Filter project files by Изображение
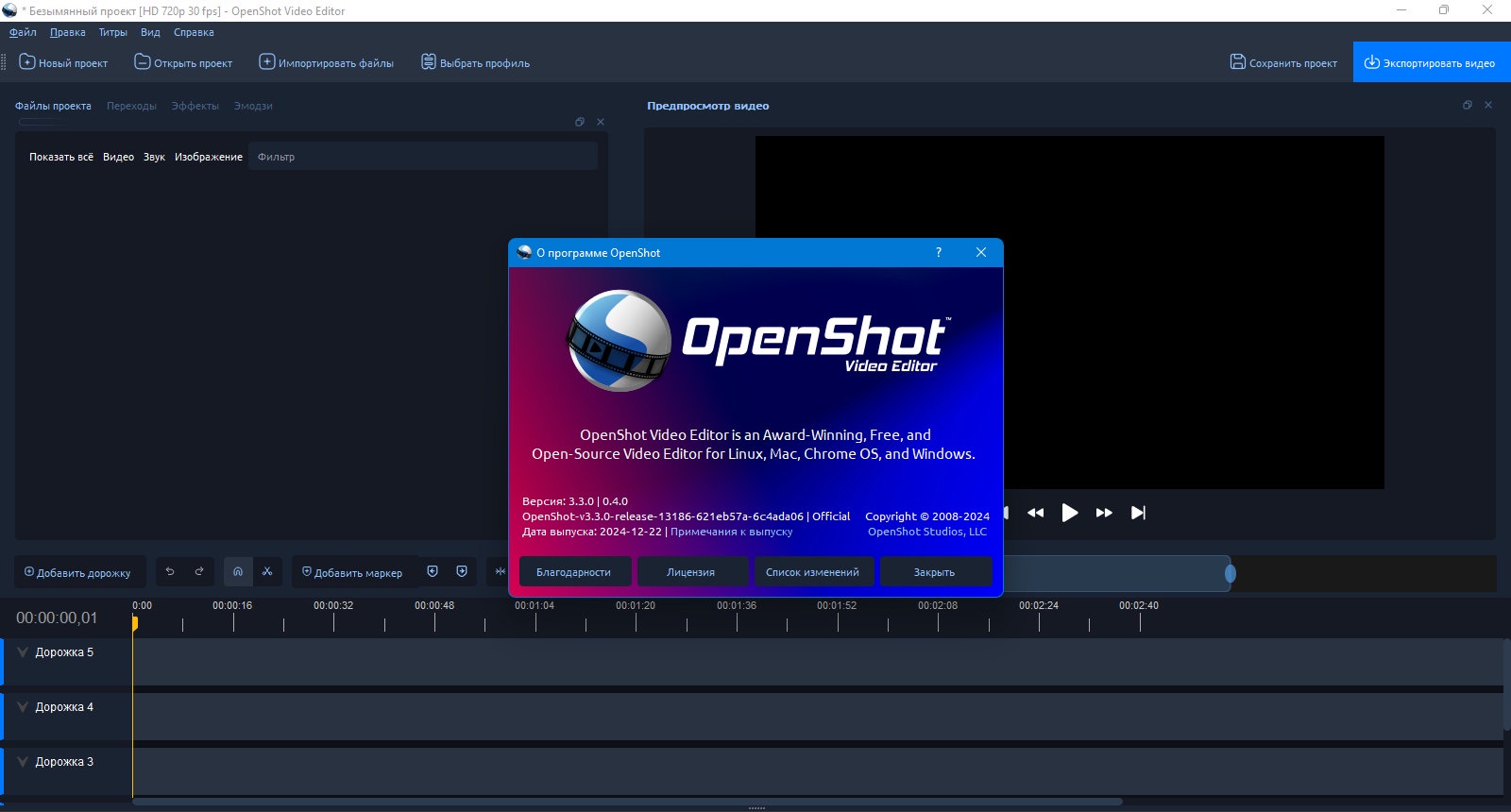This screenshot has height=812, width=1511. click(209, 157)
